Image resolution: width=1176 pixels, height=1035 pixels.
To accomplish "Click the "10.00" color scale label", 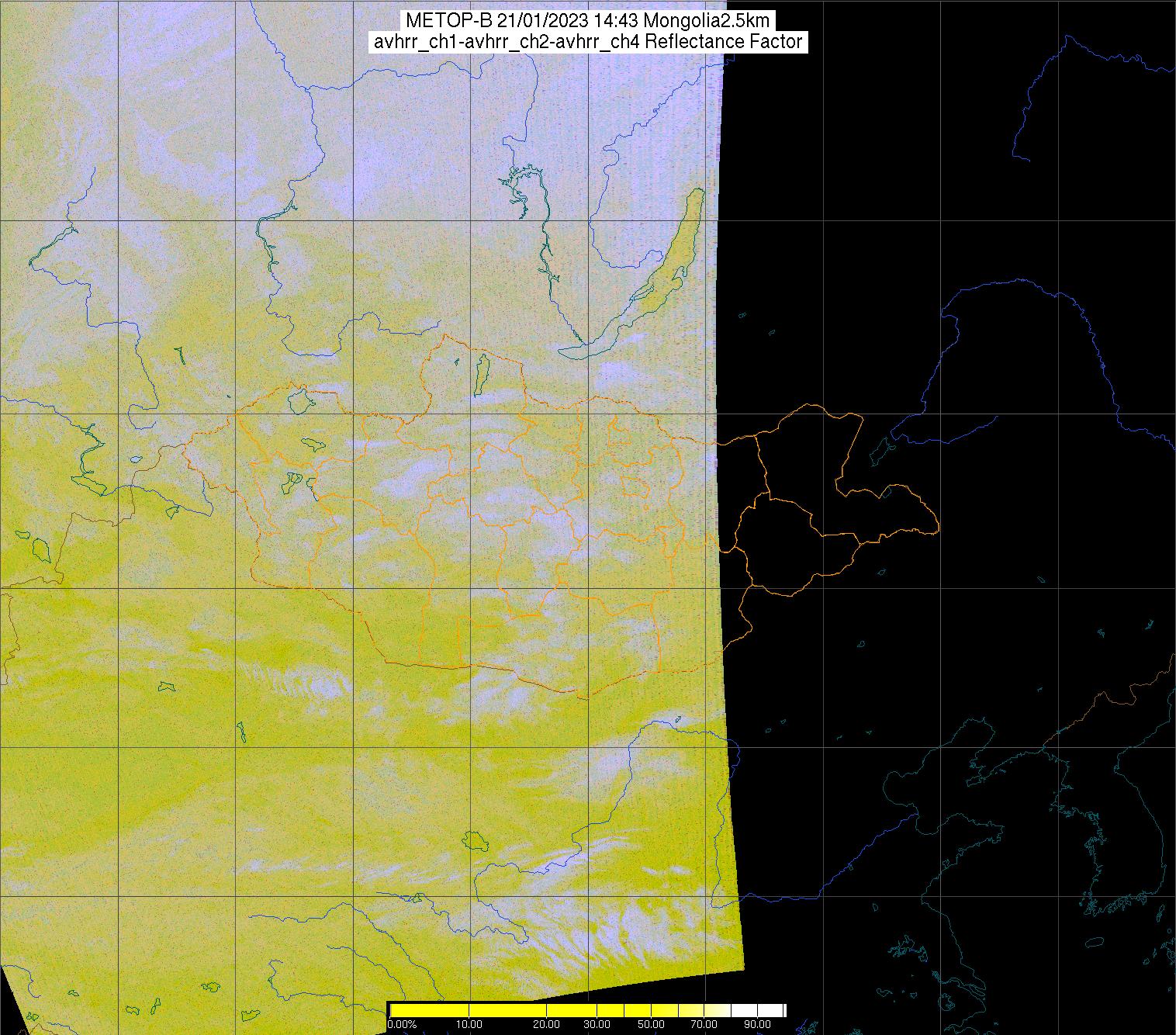I will 469,1024.
